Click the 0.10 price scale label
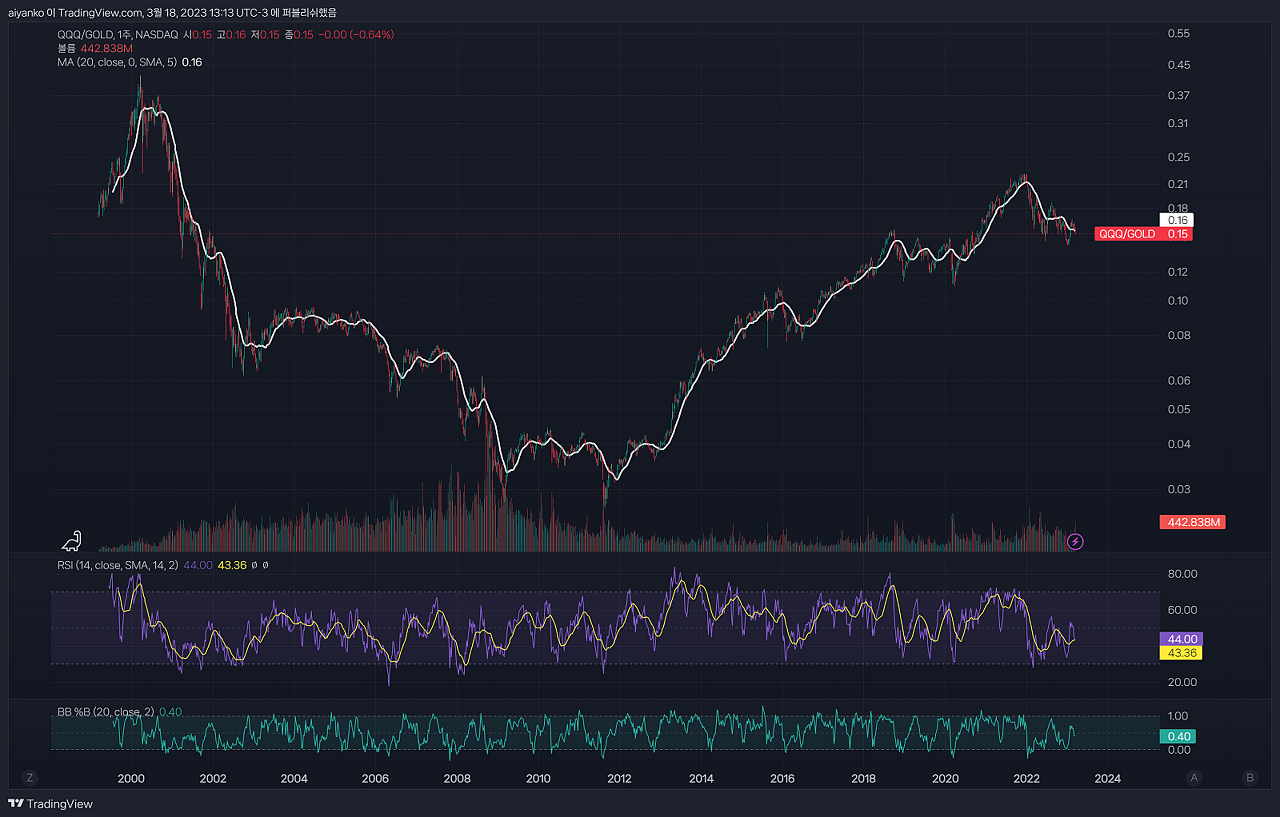 [x=1178, y=300]
